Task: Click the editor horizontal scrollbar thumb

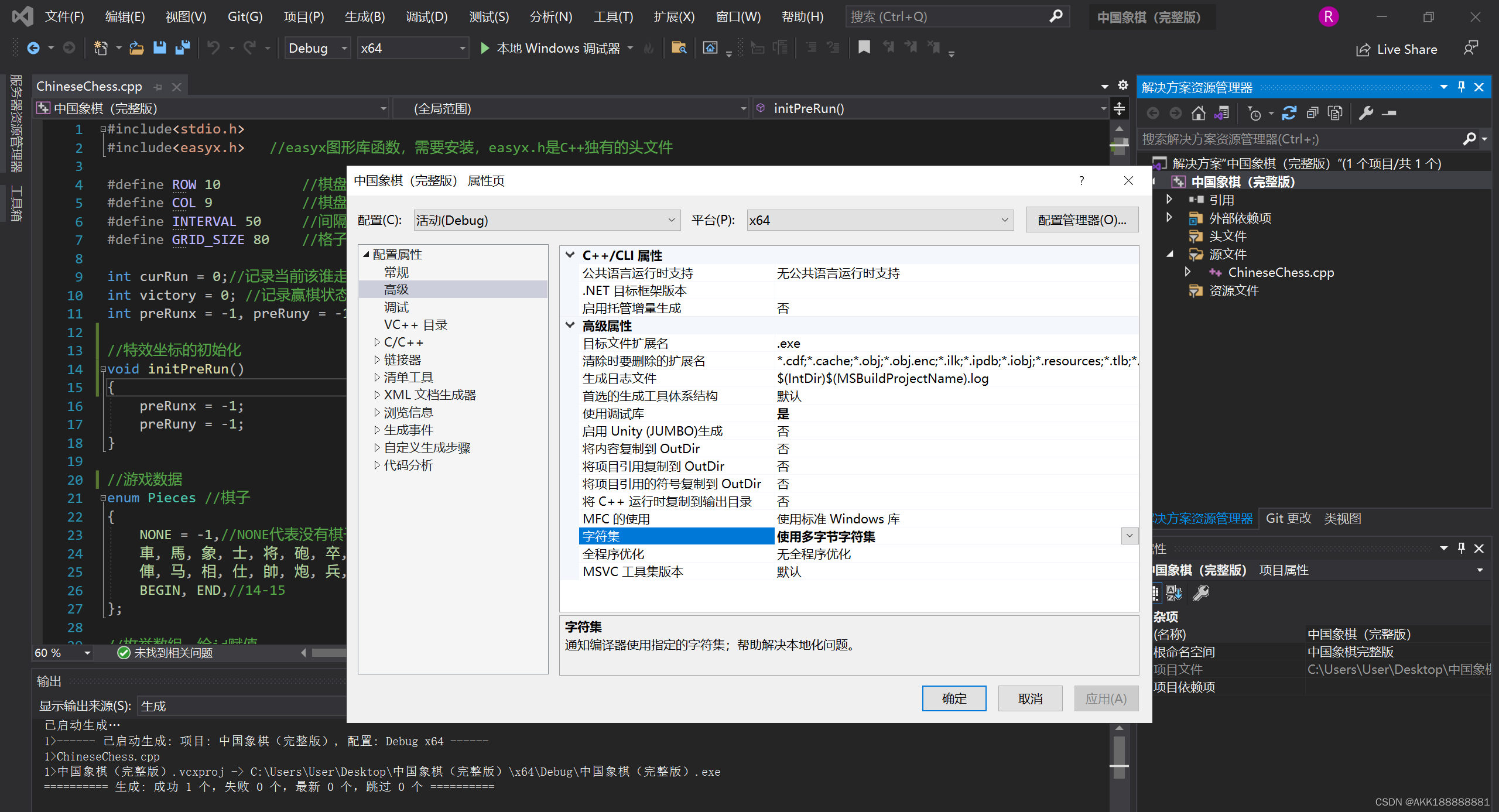Action: (x=330, y=653)
